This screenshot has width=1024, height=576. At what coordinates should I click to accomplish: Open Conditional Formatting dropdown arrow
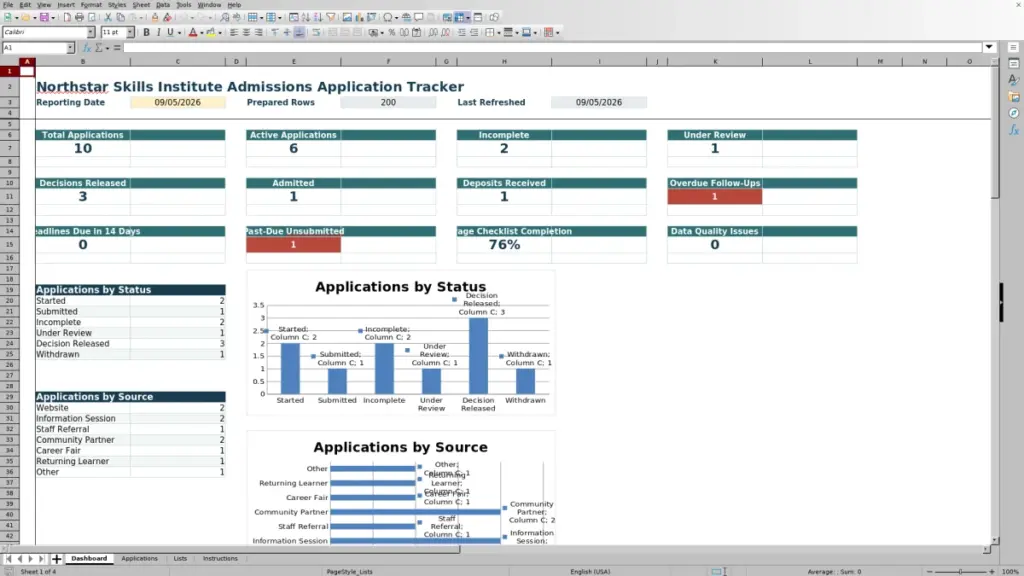[558, 33]
